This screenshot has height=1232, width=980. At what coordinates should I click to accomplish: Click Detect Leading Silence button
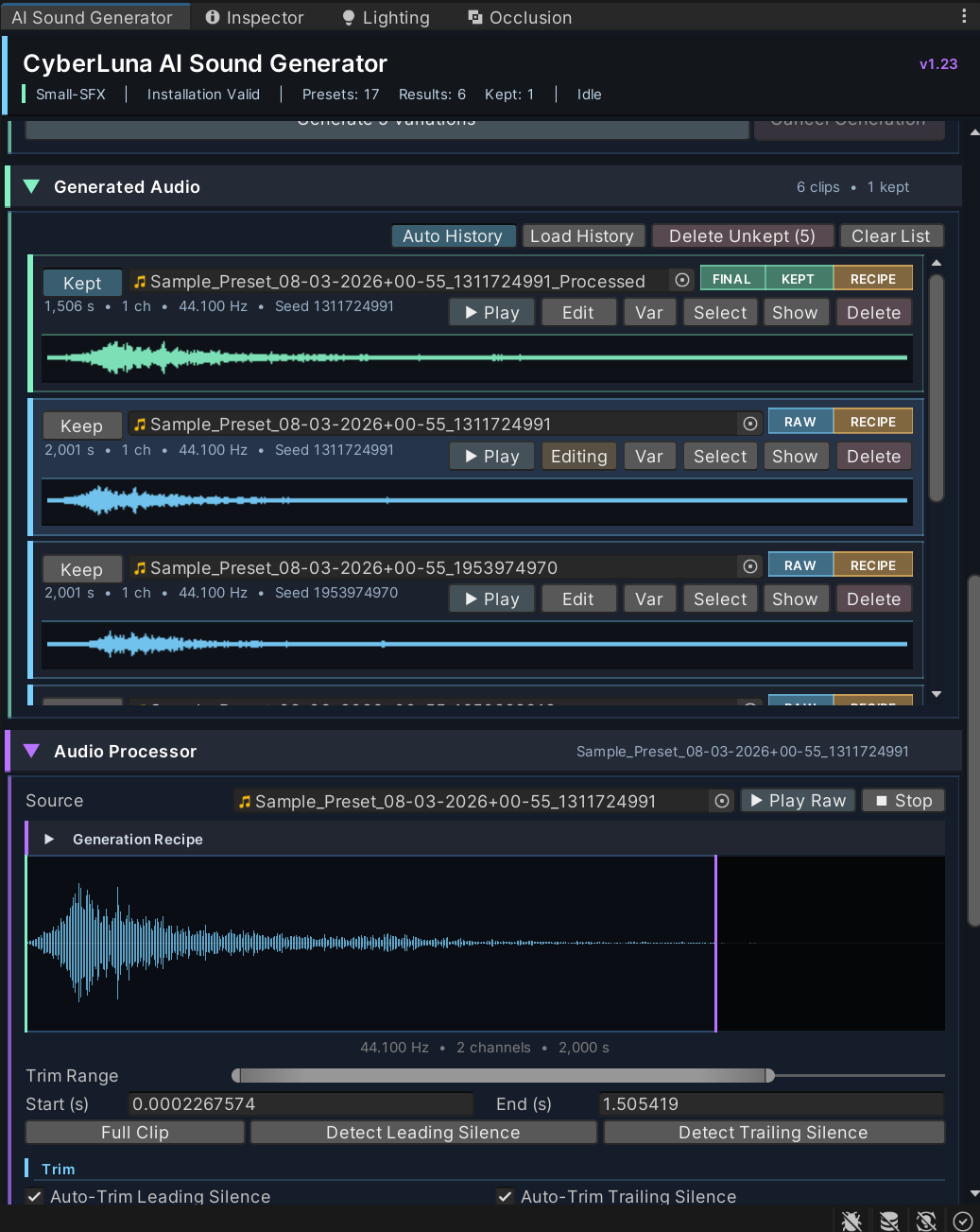[423, 1132]
